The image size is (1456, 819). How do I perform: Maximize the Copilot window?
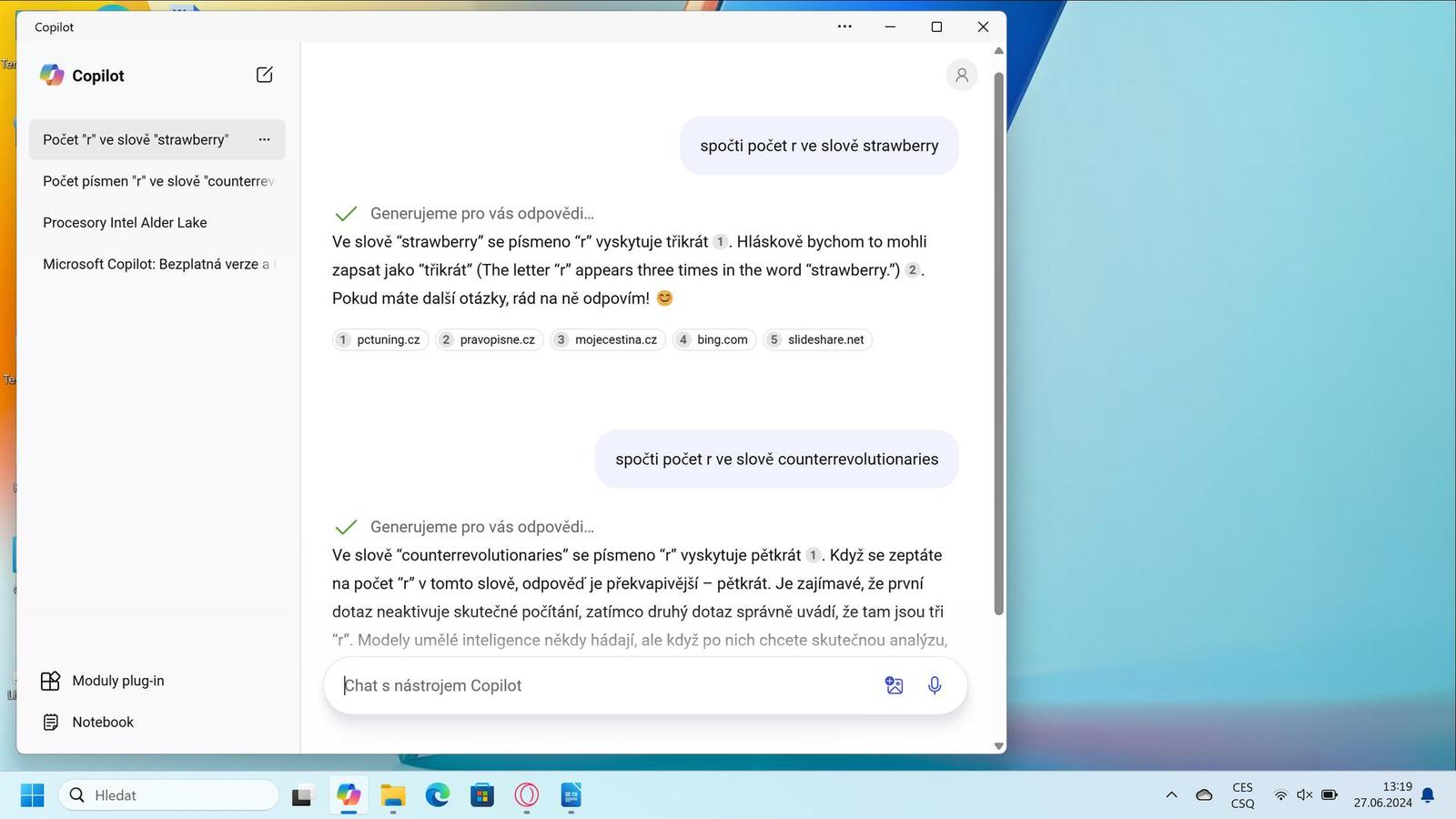(x=936, y=26)
